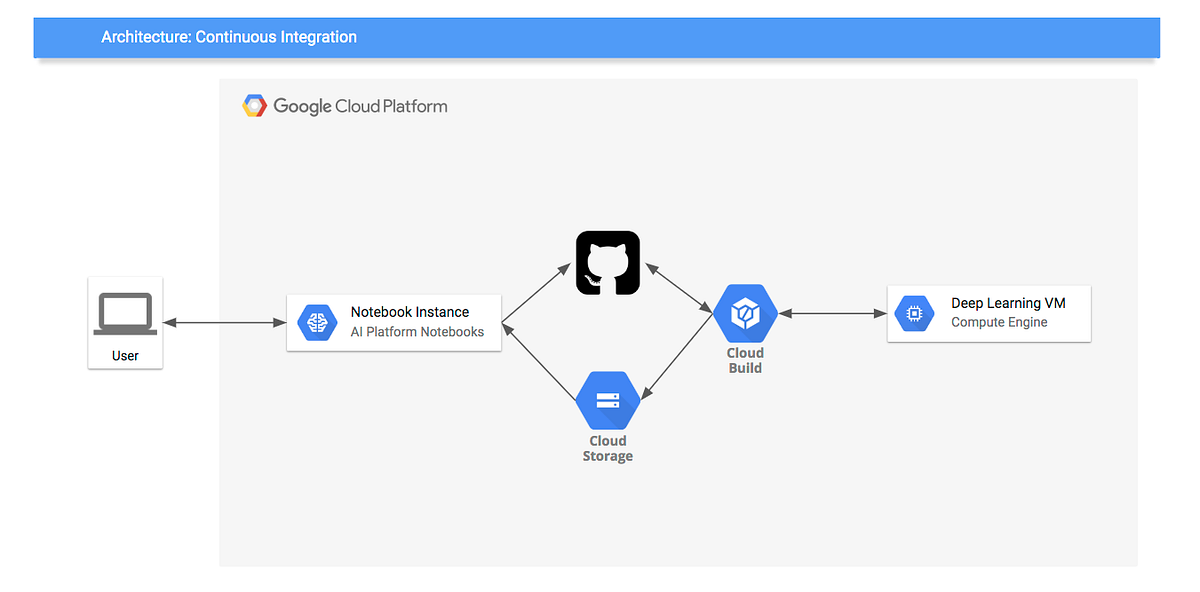Select the Cloud Storage hexagon icon
This screenshot has height=592, width=1200.
608,399
